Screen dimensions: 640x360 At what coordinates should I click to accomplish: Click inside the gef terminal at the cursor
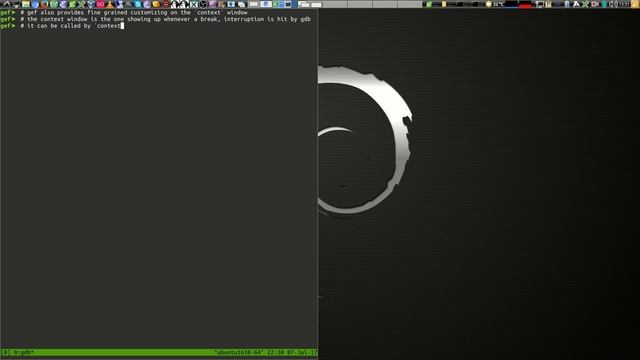coord(122,26)
